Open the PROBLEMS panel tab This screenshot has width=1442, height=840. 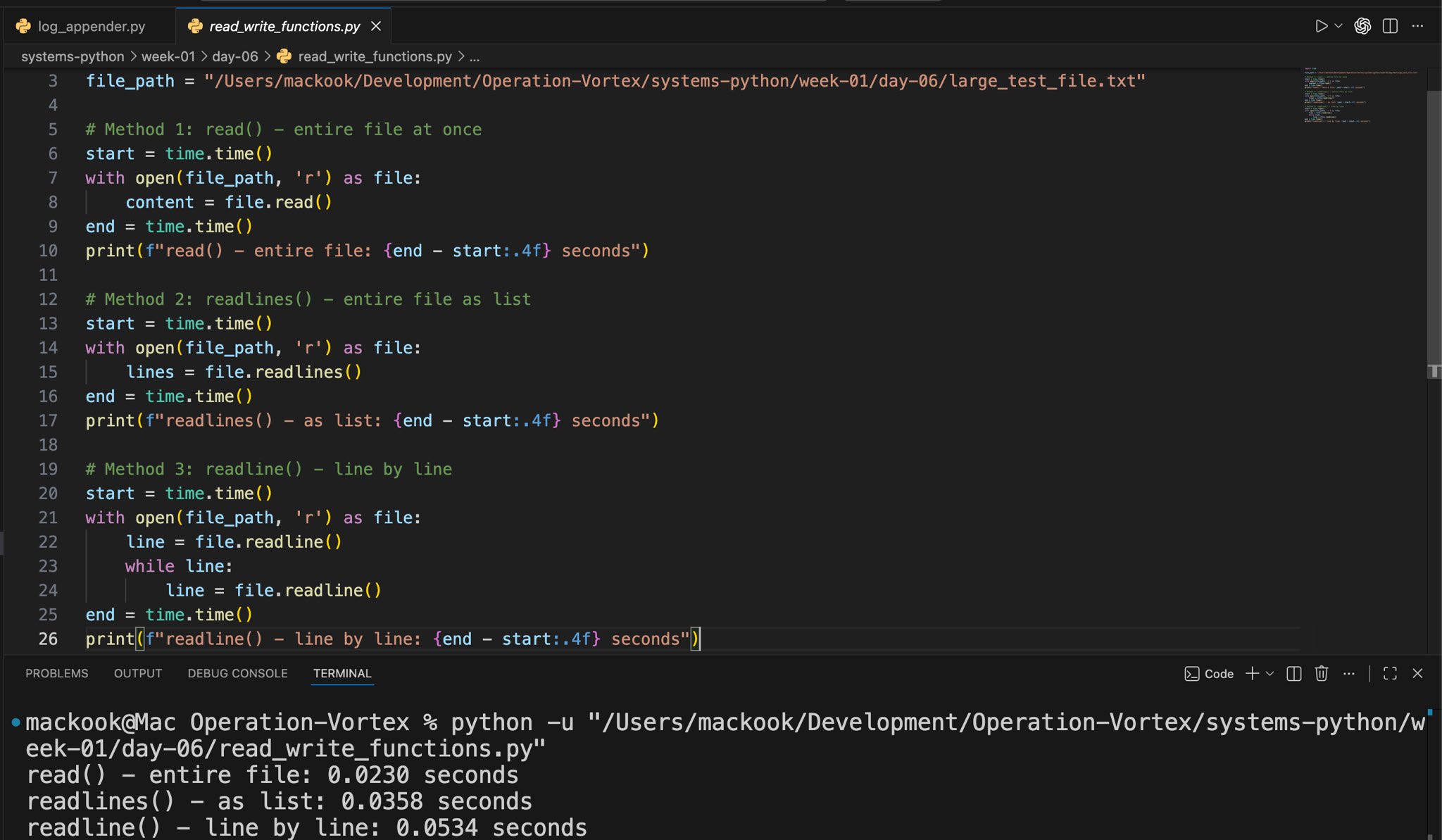[x=57, y=673]
